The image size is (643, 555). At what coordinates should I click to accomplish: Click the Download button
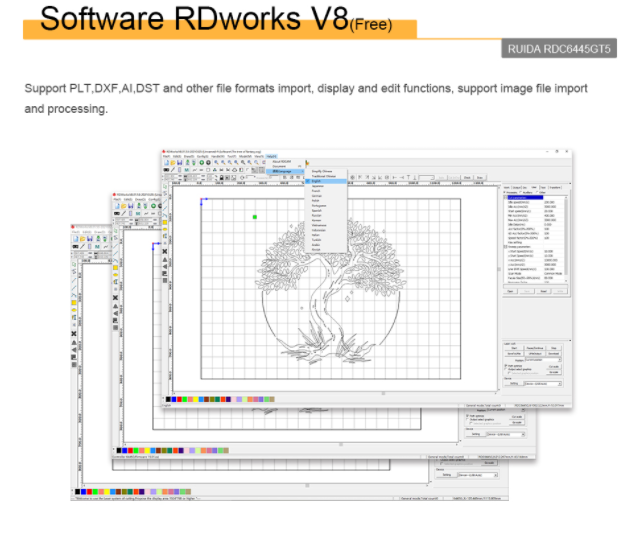point(556,353)
